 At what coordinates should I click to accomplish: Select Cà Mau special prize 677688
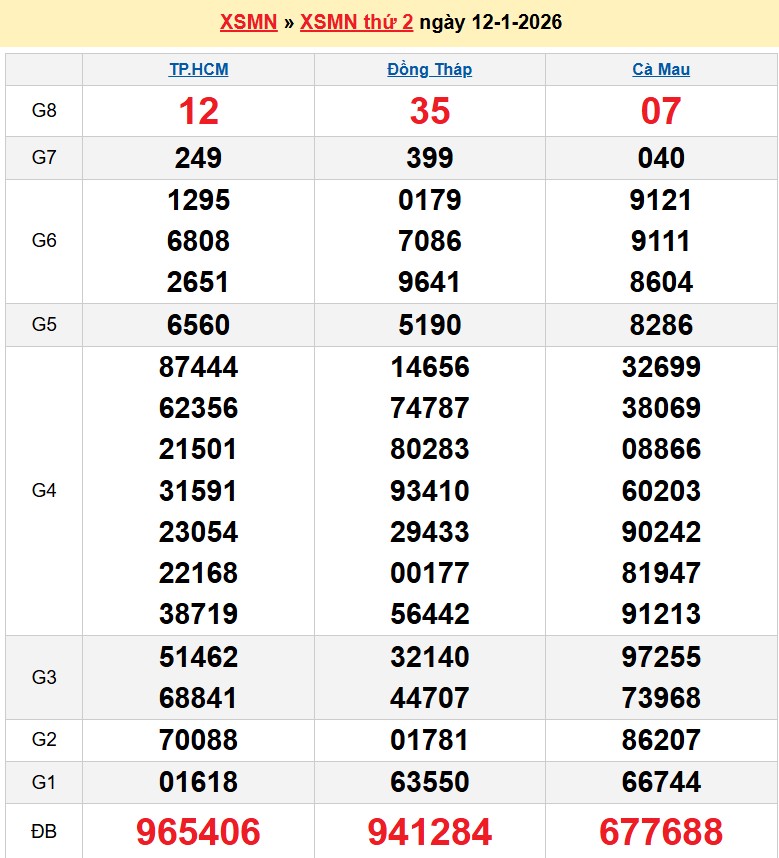pos(661,831)
